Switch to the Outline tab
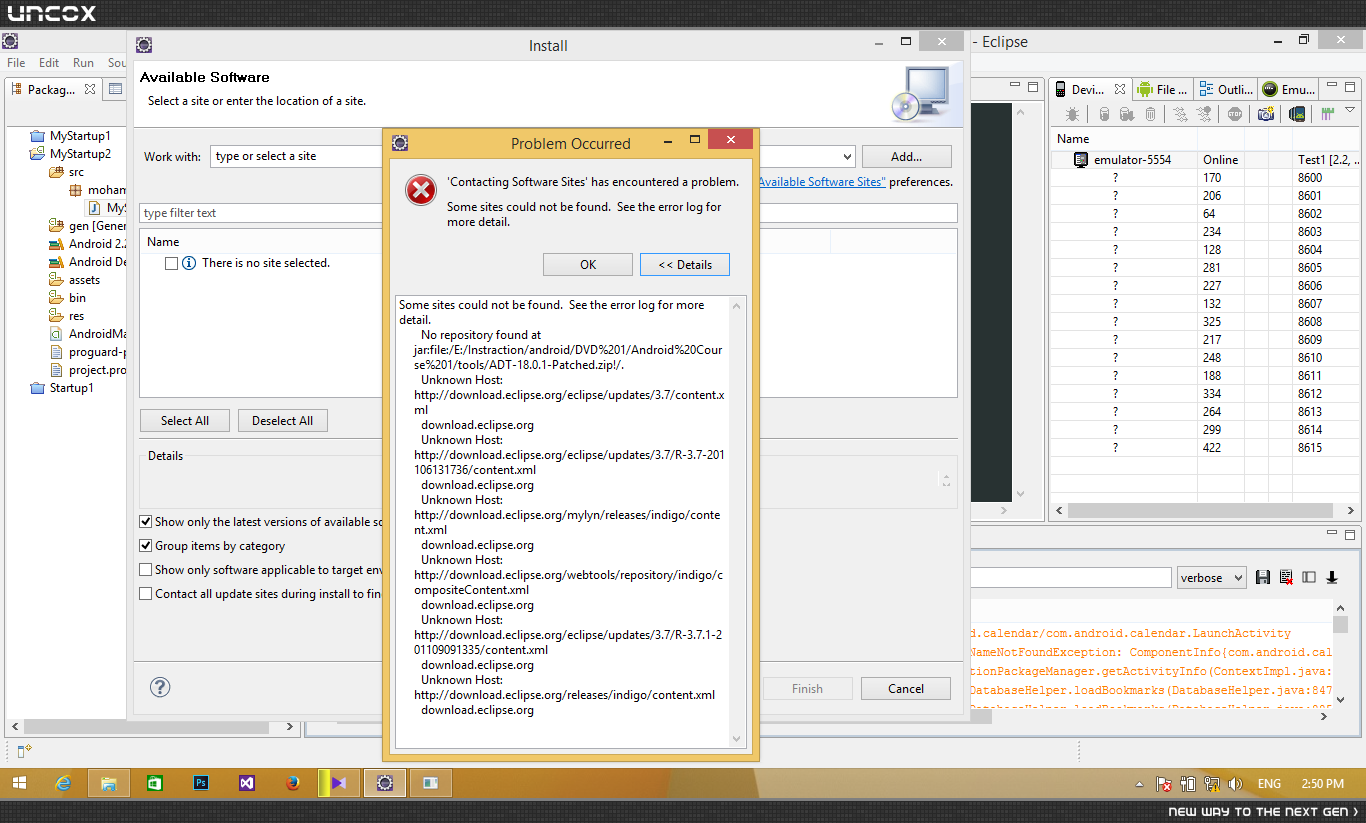 (1226, 90)
